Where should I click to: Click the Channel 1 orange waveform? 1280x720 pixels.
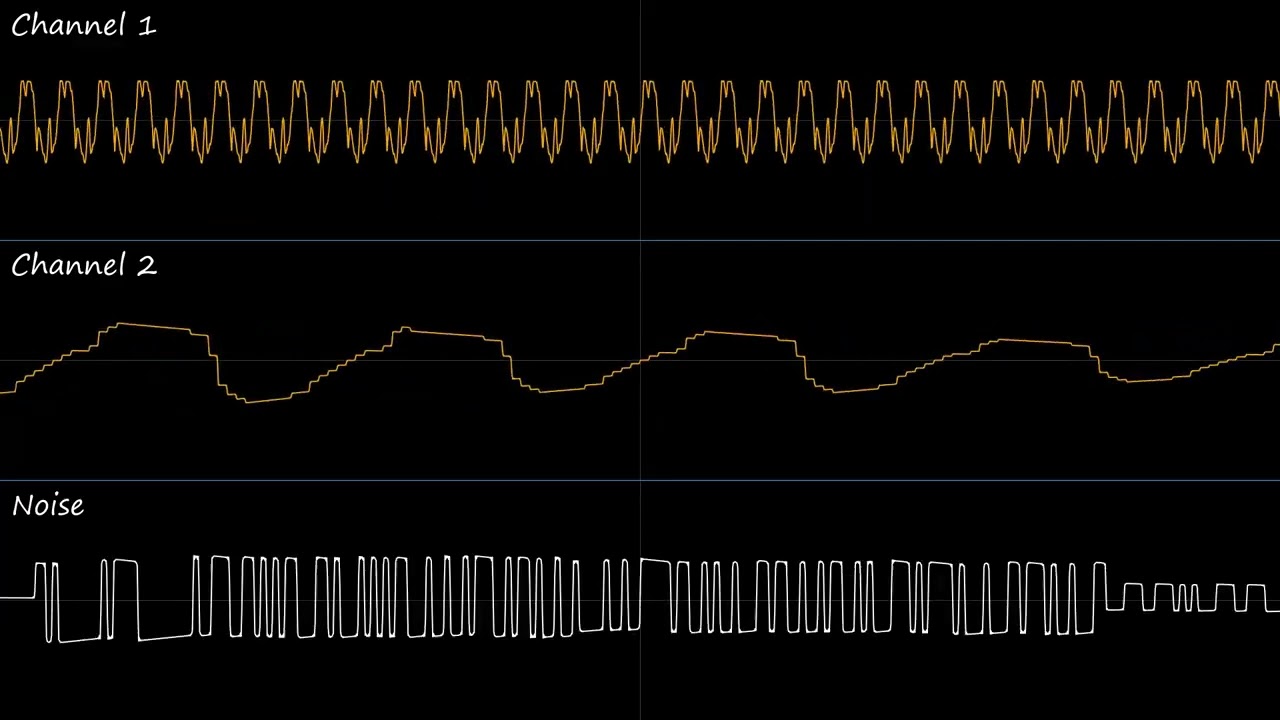click(x=640, y=121)
